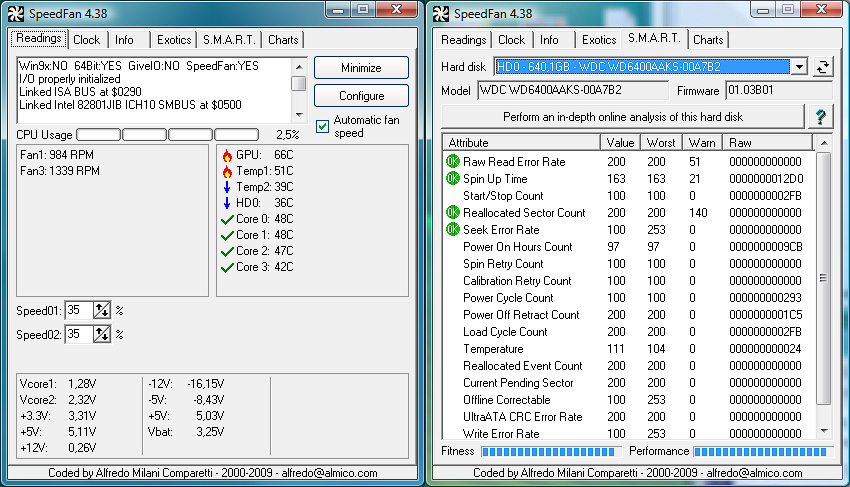
Task: Select the Temperature attribute row
Action: click(x=629, y=349)
